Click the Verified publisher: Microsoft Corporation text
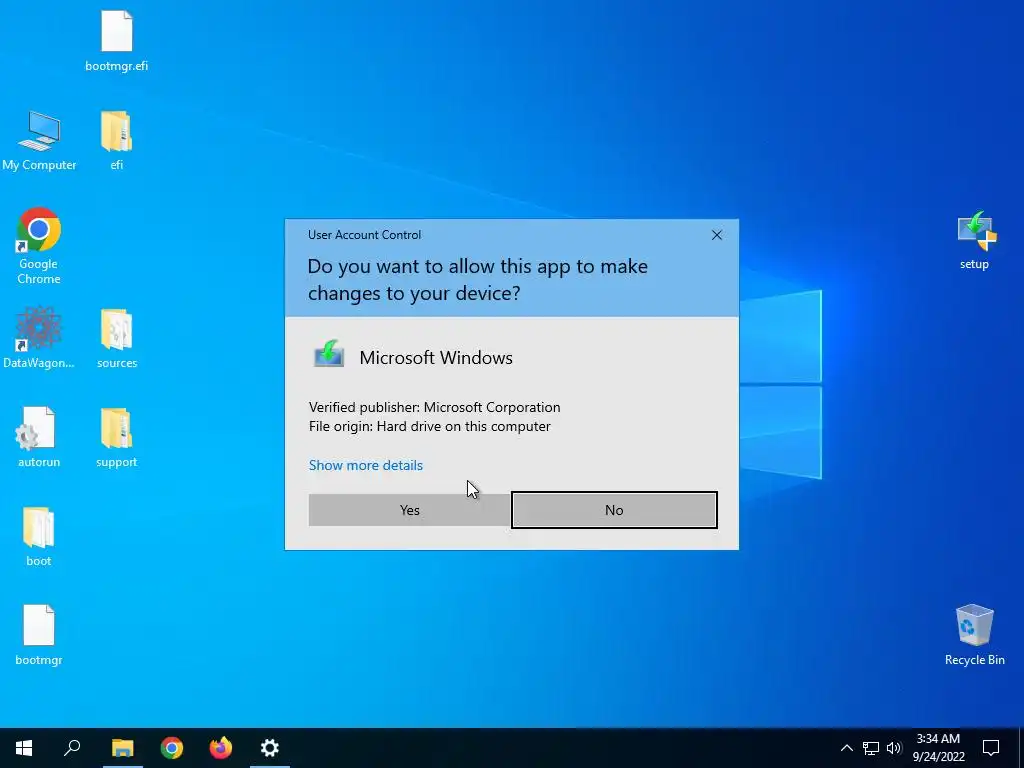 pyautogui.click(x=434, y=408)
